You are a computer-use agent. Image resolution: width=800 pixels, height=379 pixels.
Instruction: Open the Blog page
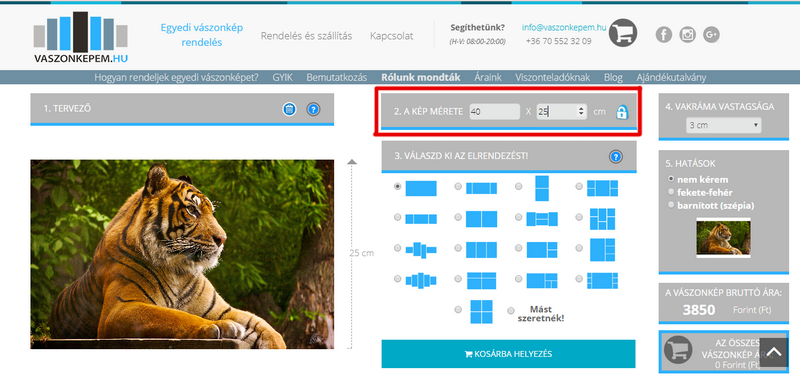[613, 78]
